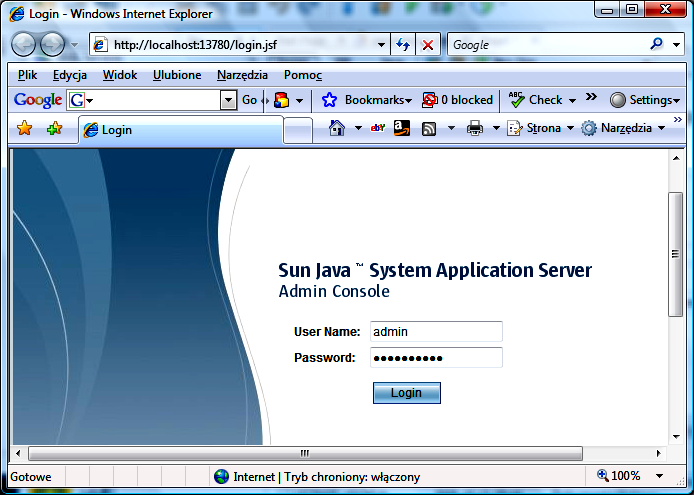This screenshot has height=495, width=694.
Task: Open the Plik menu
Action: pos(27,75)
